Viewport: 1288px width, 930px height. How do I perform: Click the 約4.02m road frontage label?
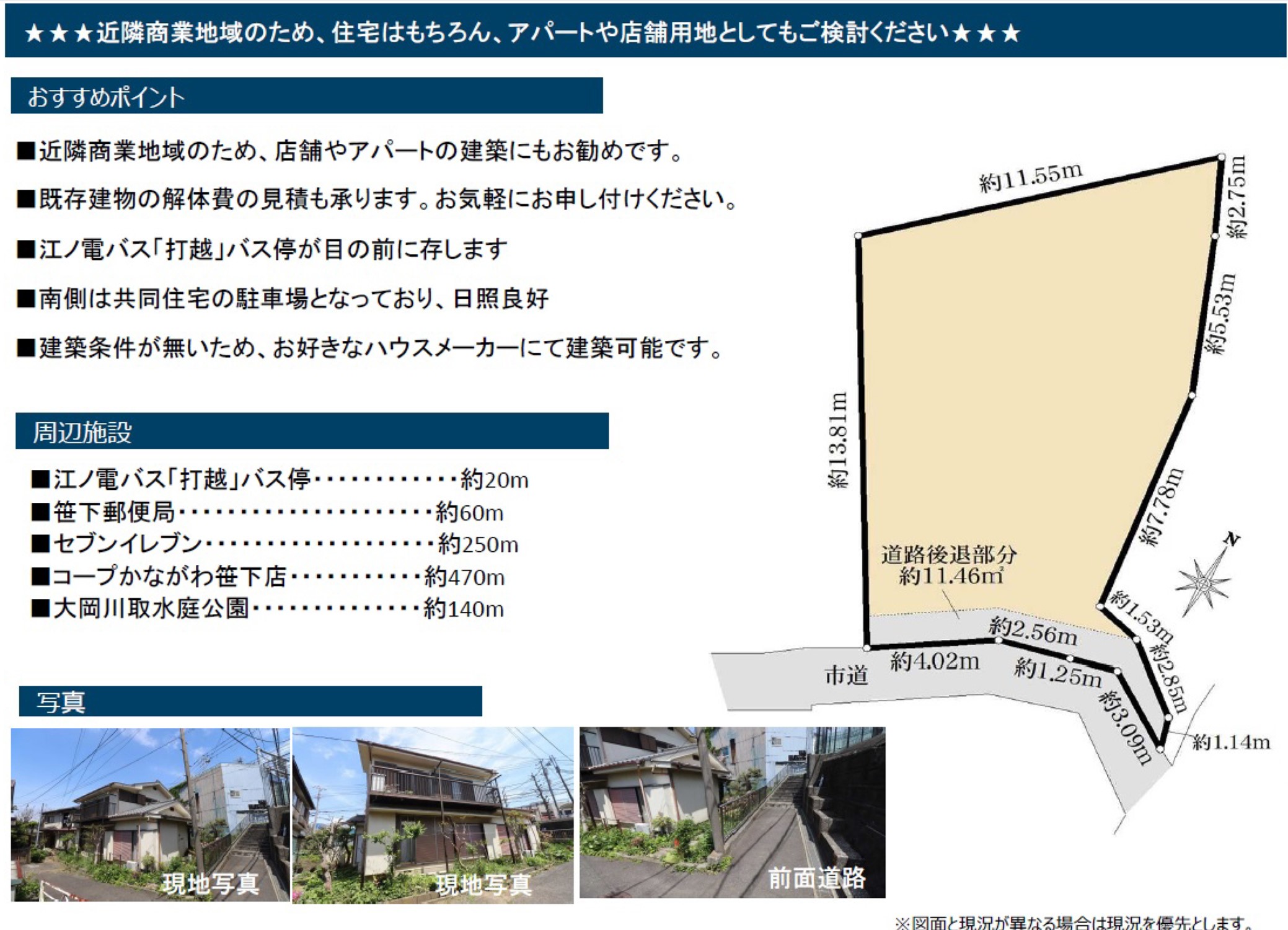[x=935, y=662]
